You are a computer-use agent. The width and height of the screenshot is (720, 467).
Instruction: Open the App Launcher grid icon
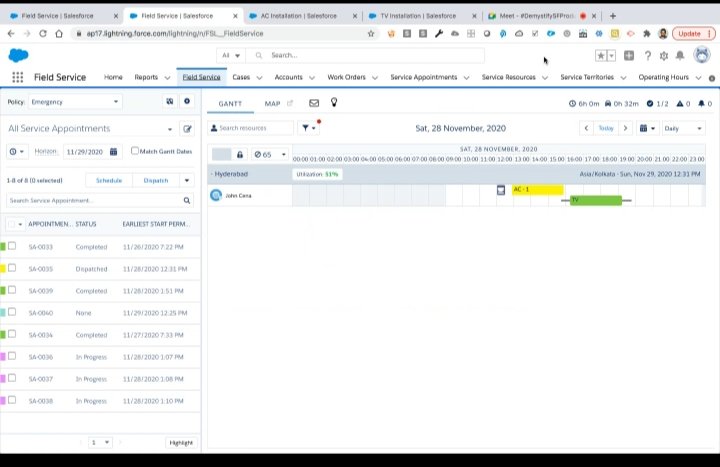17,77
